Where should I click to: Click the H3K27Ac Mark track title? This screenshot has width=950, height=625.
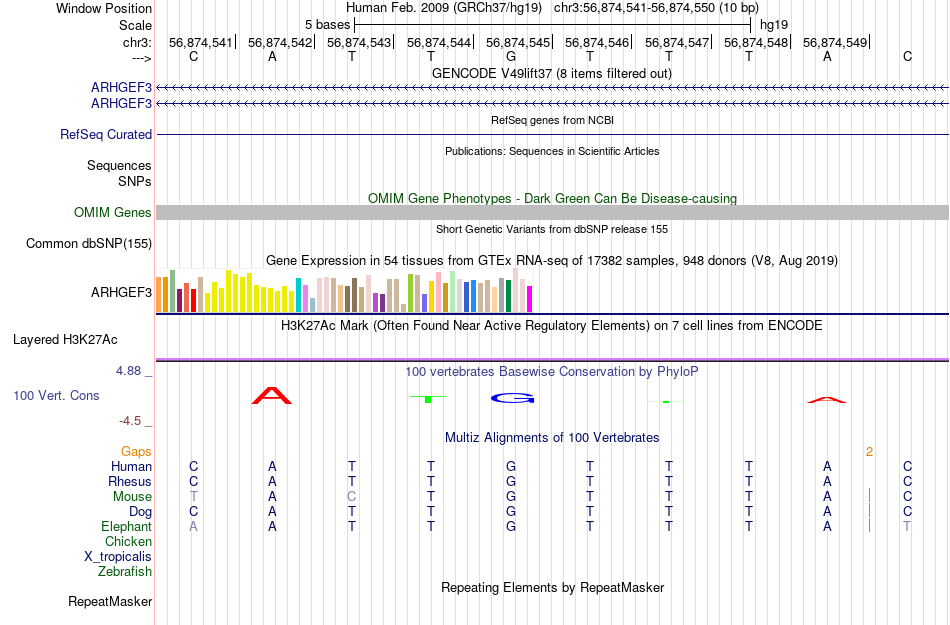(x=552, y=325)
